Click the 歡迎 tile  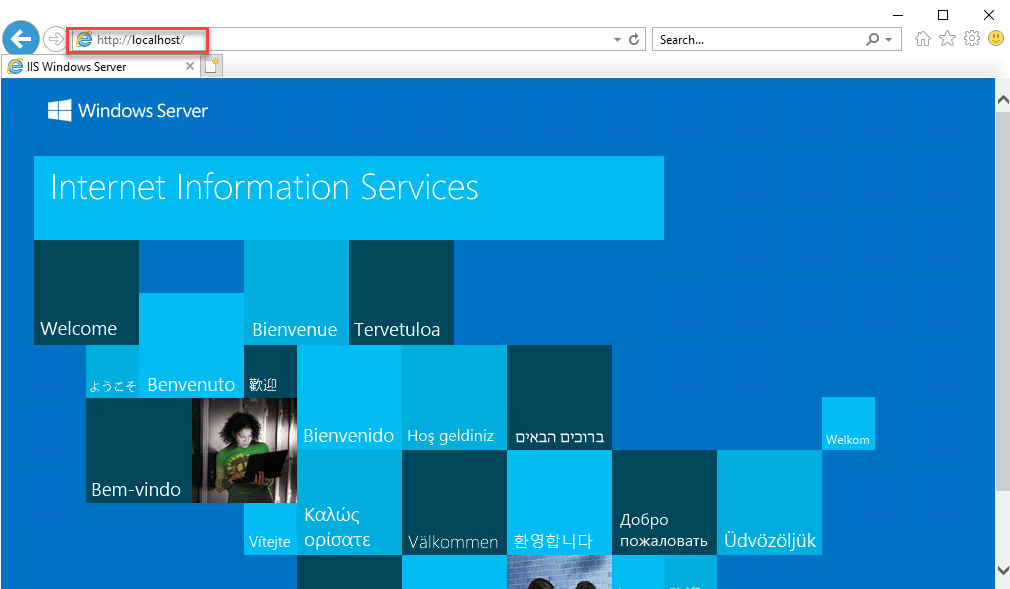tap(271, 372)
